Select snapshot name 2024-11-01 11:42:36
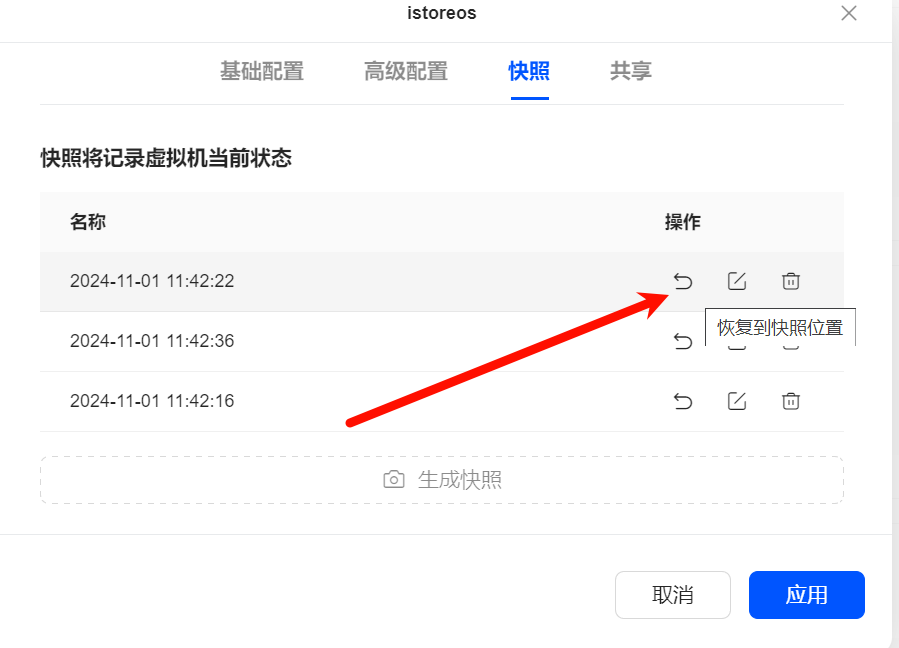Screen dimensions: 899x648 (x=152, y=341)
